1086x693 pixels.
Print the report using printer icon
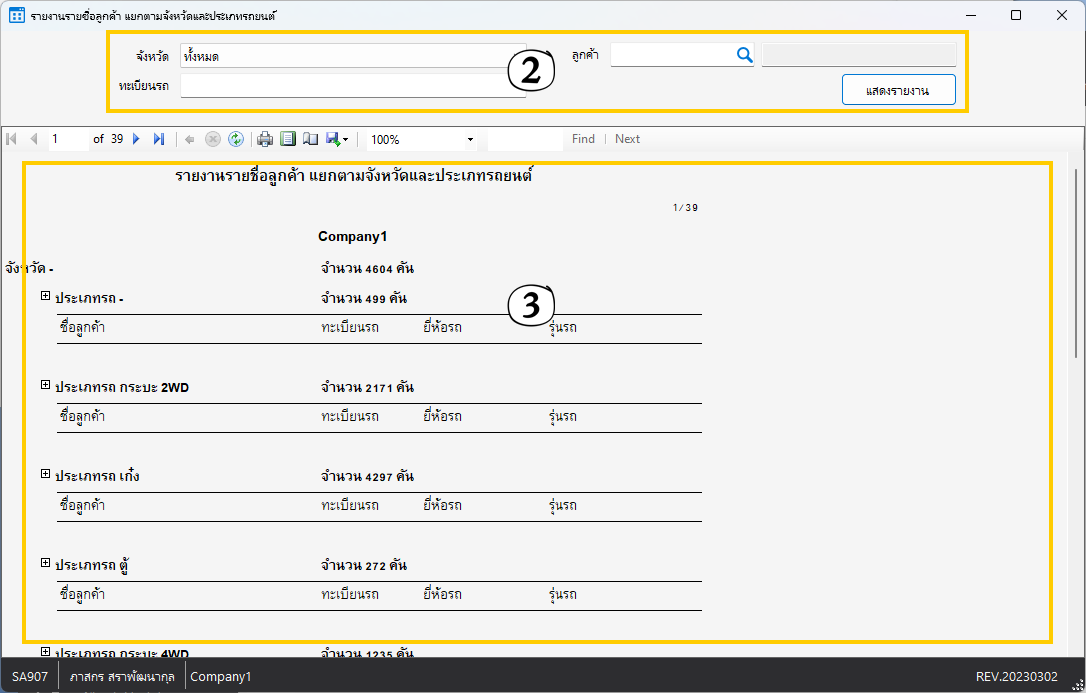pos(265,139)
